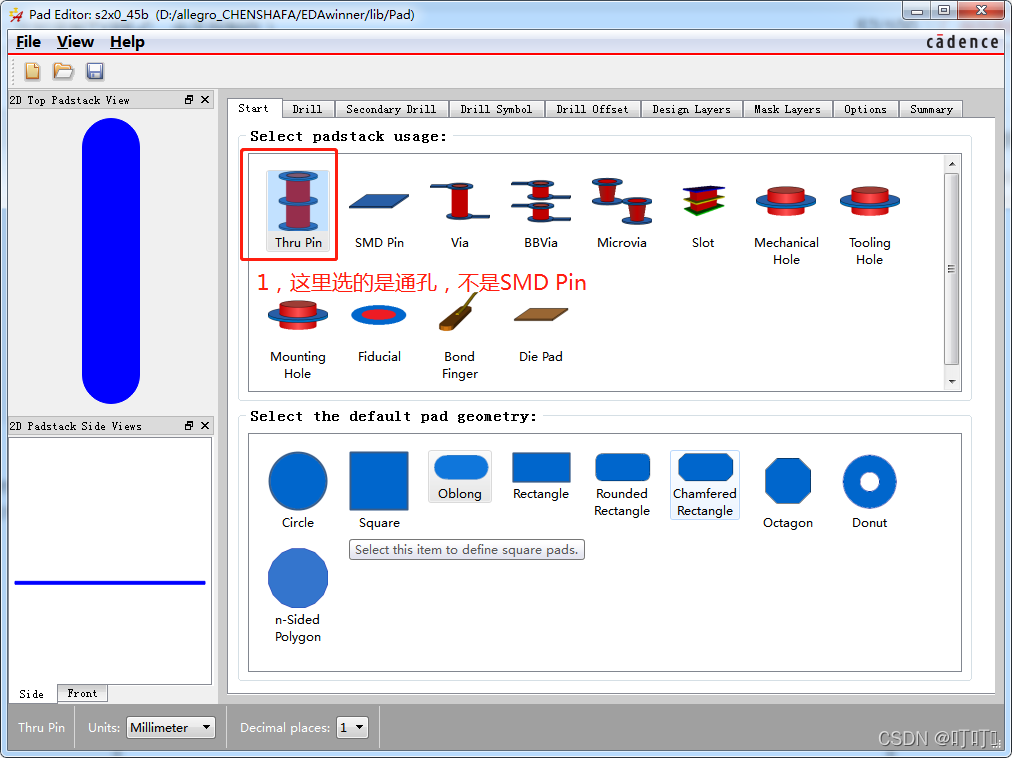Select the Via padstack usage
This screenshot has height=758, width=1012.
coord(460,215)
